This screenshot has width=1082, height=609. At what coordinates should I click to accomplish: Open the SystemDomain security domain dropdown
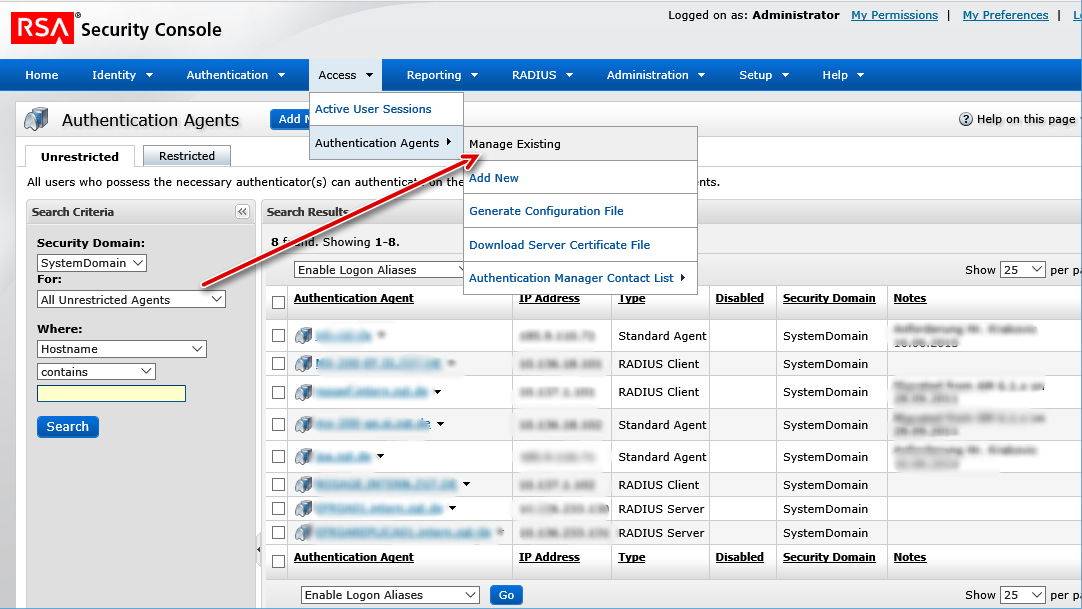[x=92, y=263]
